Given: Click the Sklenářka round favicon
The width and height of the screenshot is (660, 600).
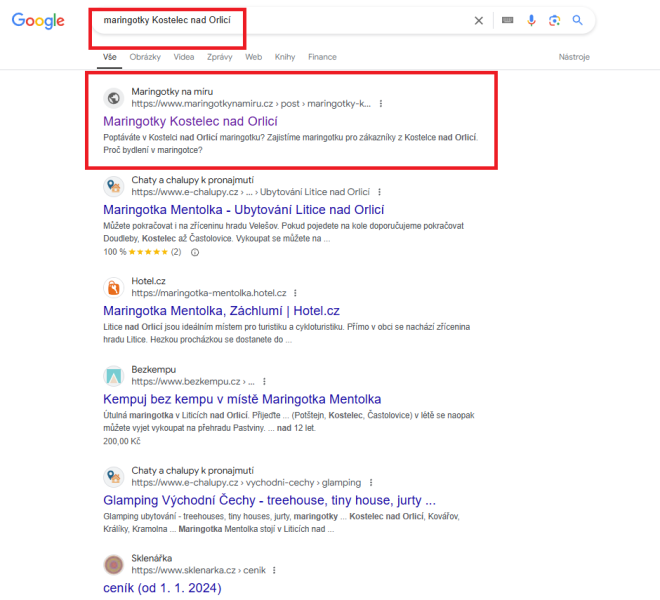Looking at the screenshot, I should tap(114, 565).
